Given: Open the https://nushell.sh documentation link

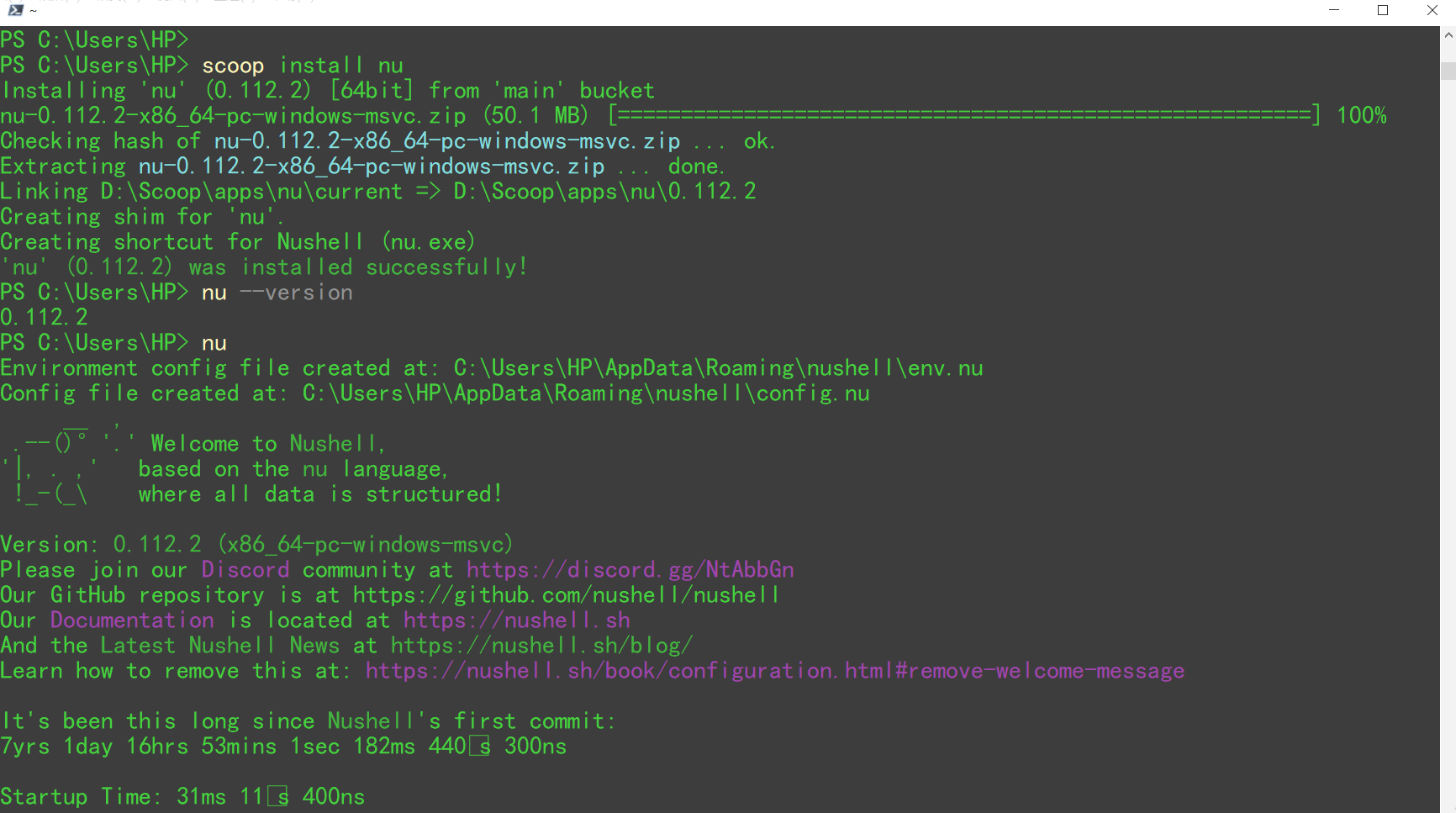Looking at the screenshot, I should coord(517,620).
